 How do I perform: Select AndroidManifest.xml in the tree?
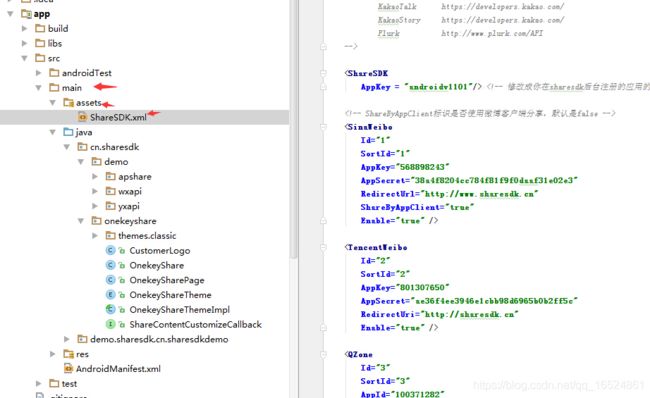click(118, 369)
